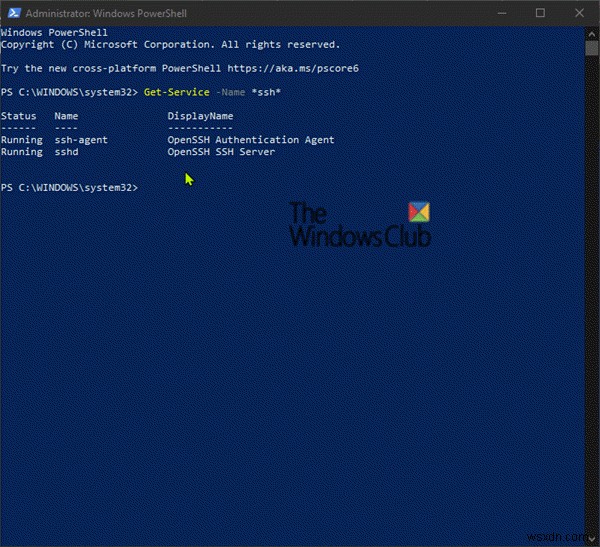Viewport: 600px width, 547px height.
Task: Click the 'DisplayName' column header
Action: click(x=201, y=116)
